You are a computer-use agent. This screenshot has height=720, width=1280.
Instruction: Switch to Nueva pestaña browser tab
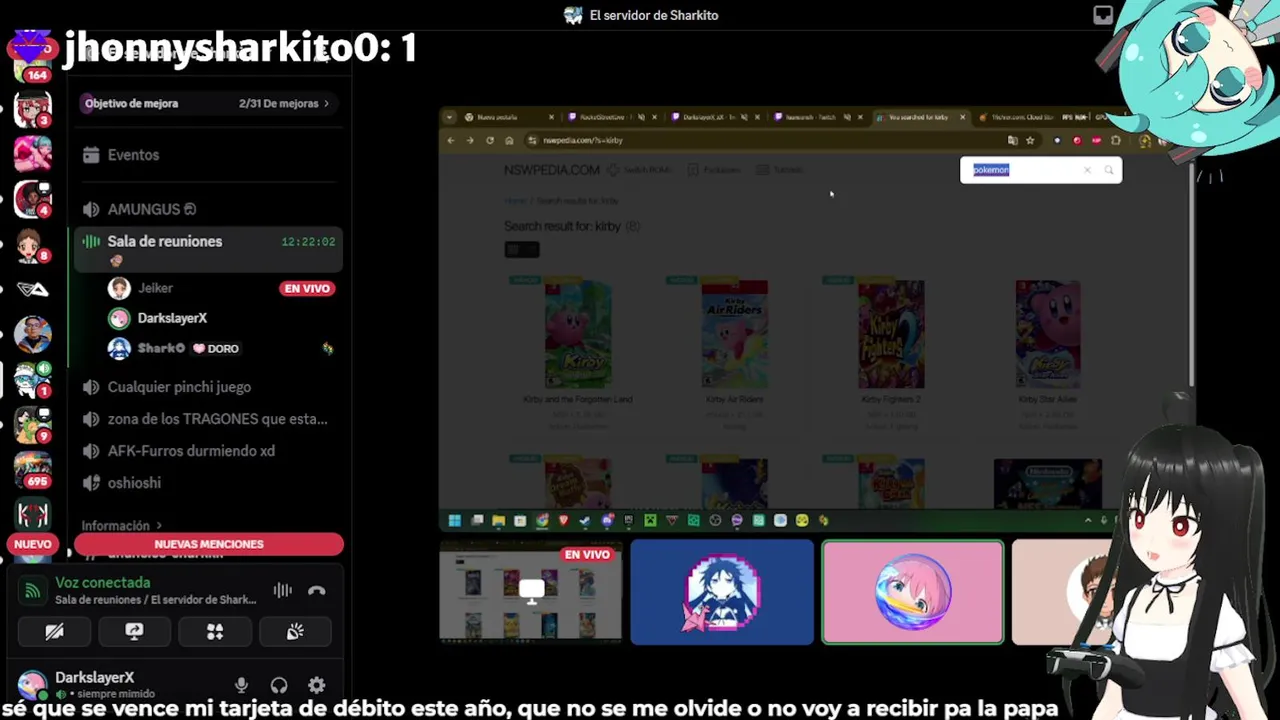pos(506,117)
